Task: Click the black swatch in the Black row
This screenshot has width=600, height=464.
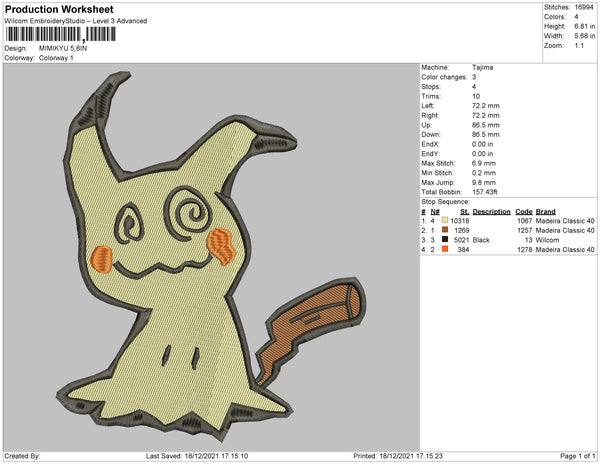Action: coord(445,239)
